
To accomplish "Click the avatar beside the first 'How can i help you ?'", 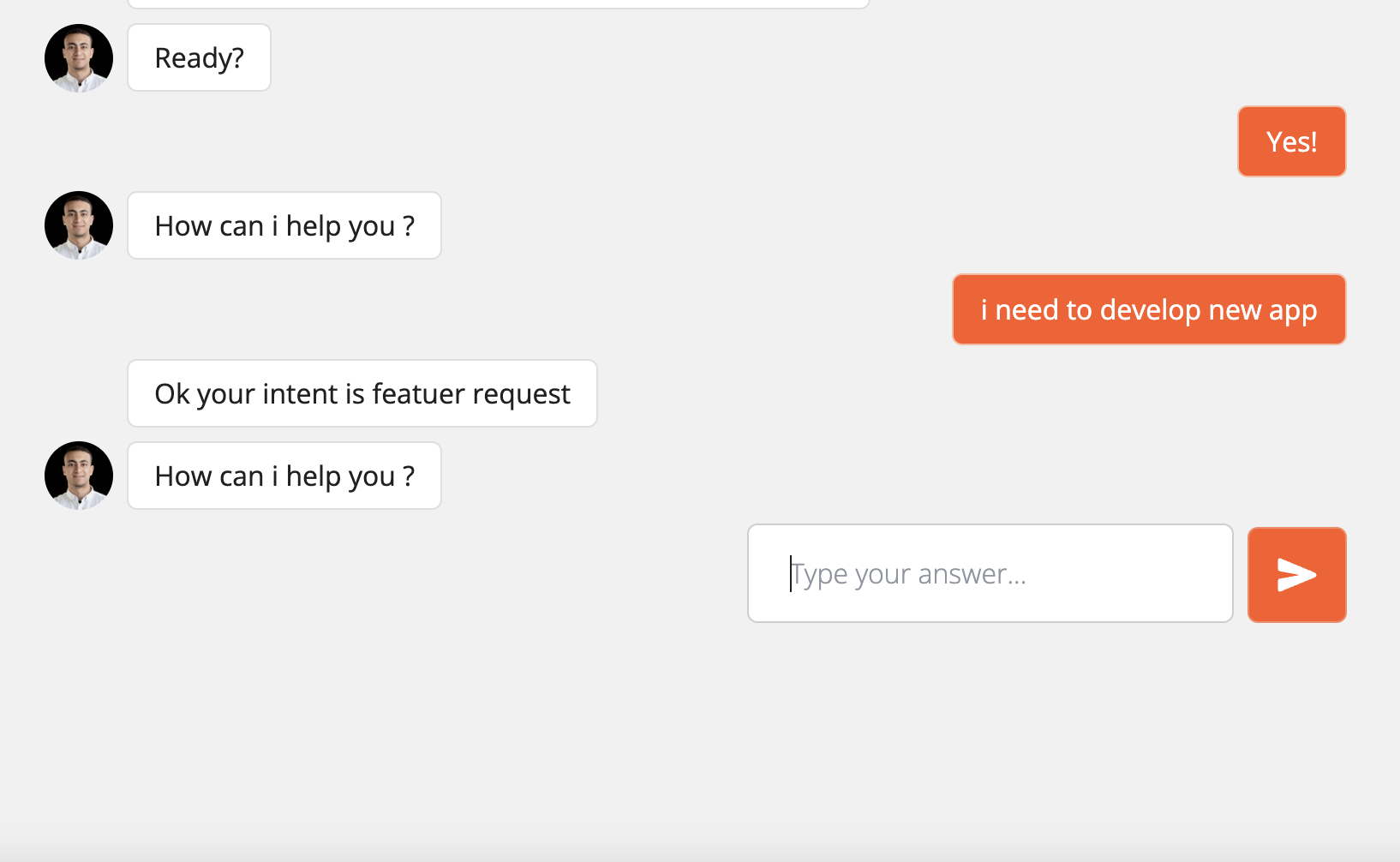I will [79, 225].
